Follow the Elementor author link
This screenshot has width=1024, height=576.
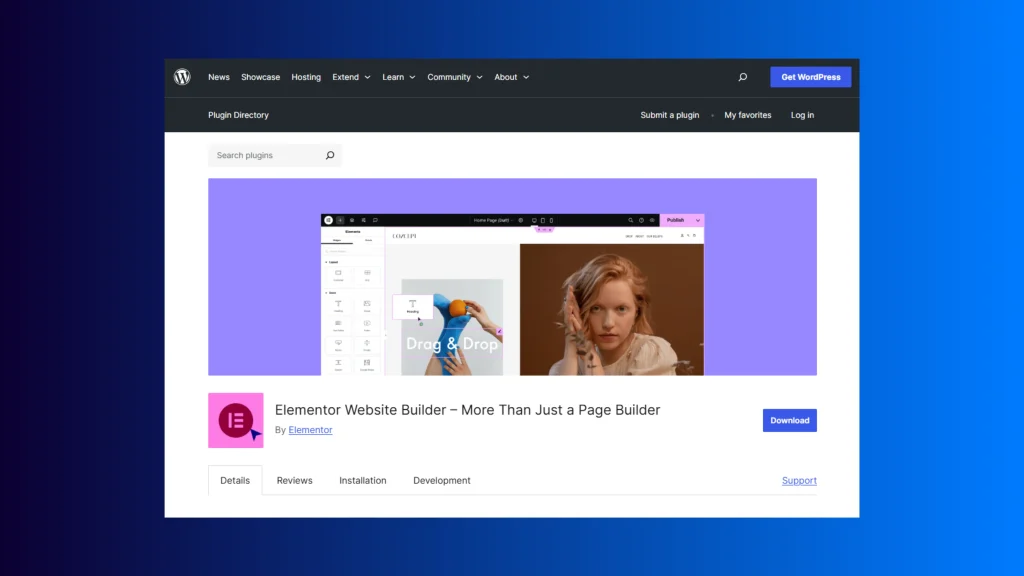(310, 430)
